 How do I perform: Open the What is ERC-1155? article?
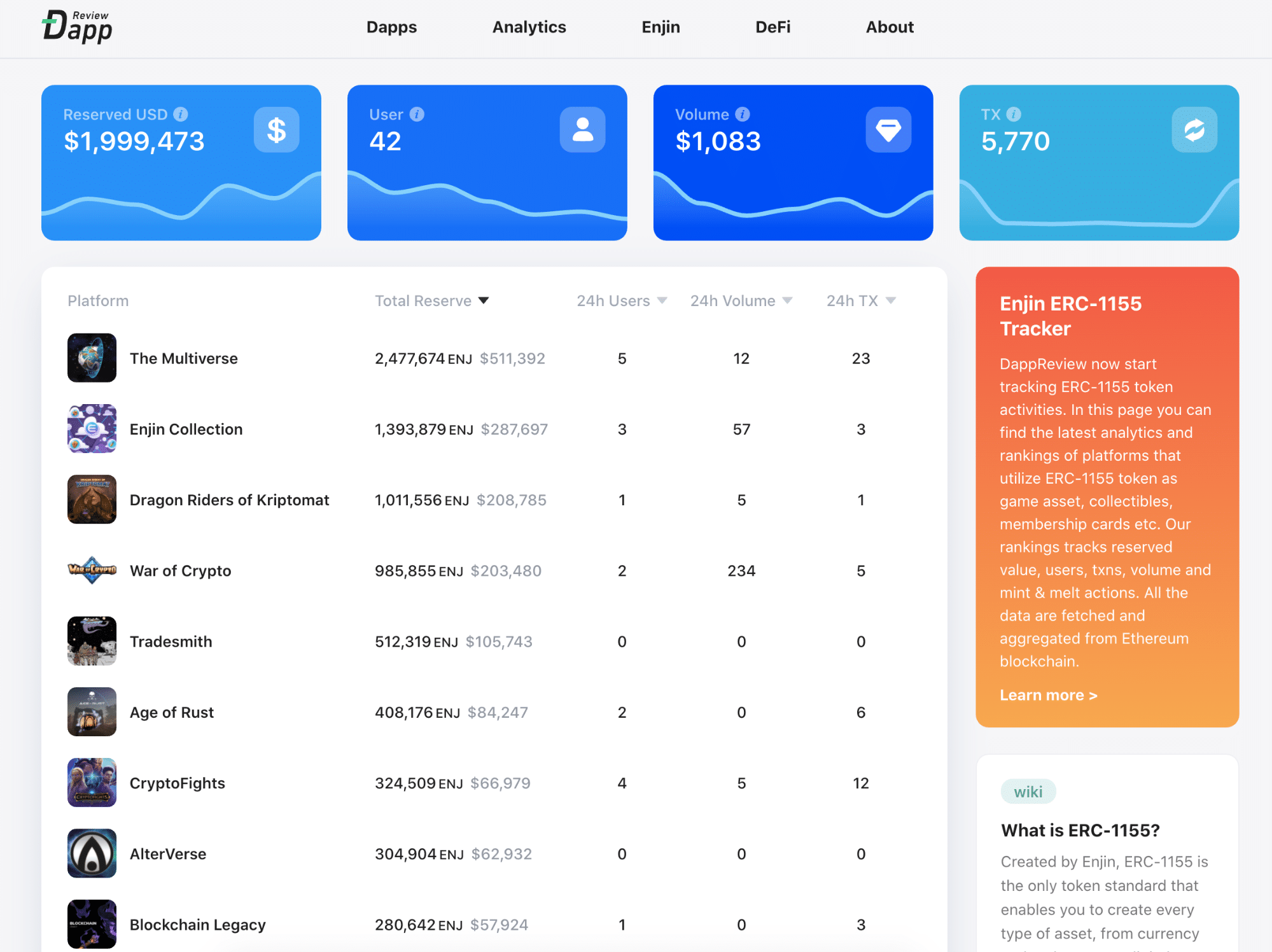1080,830
